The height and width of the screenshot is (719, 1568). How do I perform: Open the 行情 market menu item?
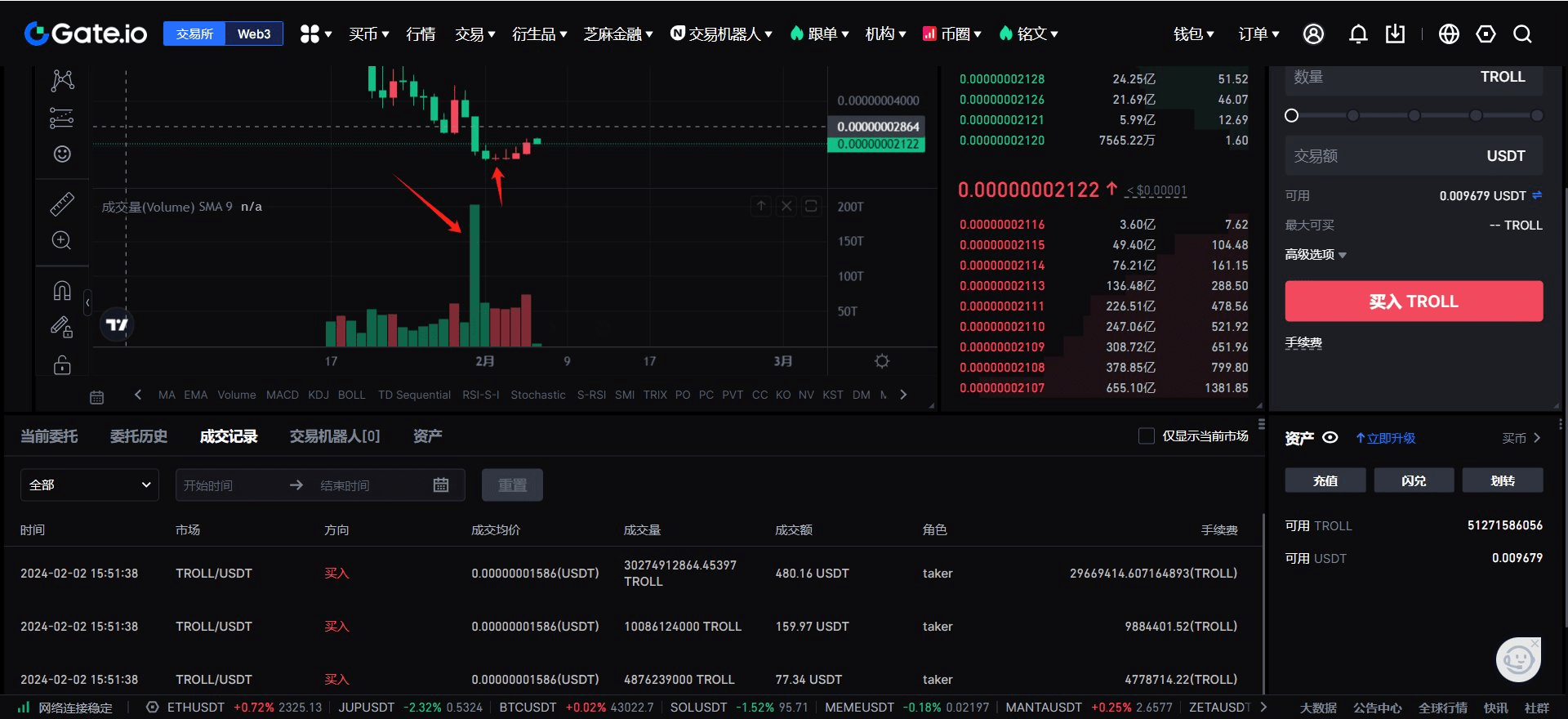pos(421,33)
